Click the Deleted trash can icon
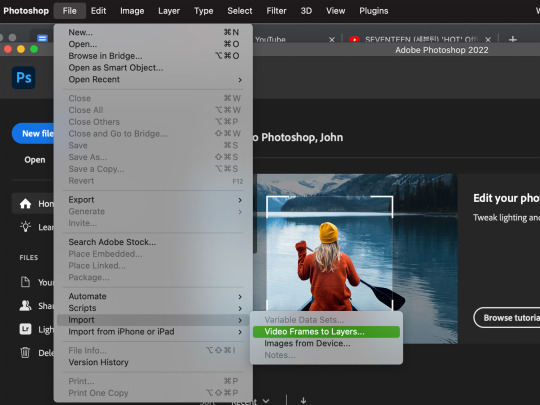 (x=25, y=353)
